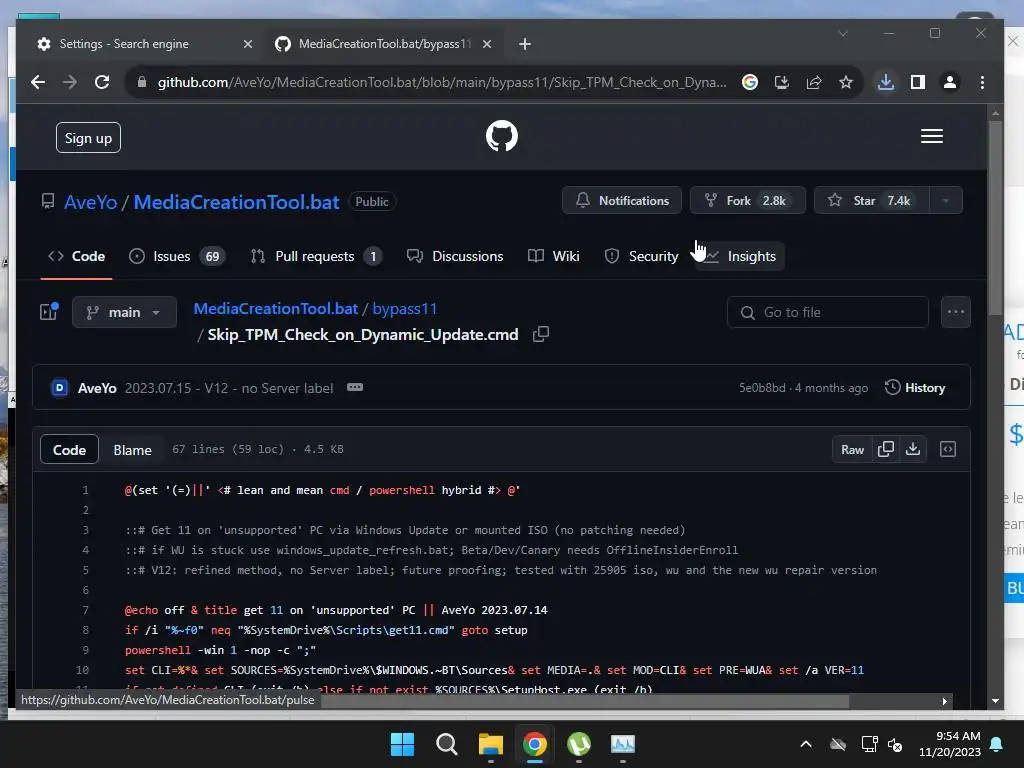Open the Issues tab
This screenshot has width=1024, height=768.
click(177, 256)
